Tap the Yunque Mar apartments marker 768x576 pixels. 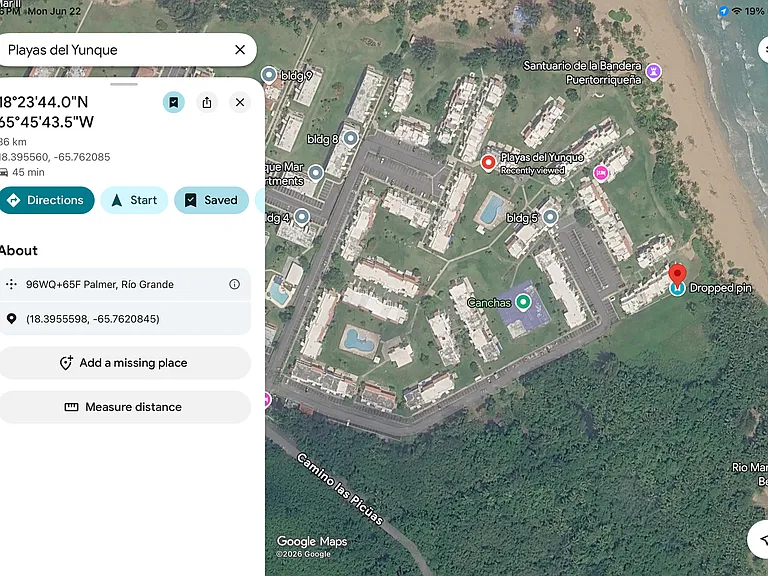[x=316, y=172]
